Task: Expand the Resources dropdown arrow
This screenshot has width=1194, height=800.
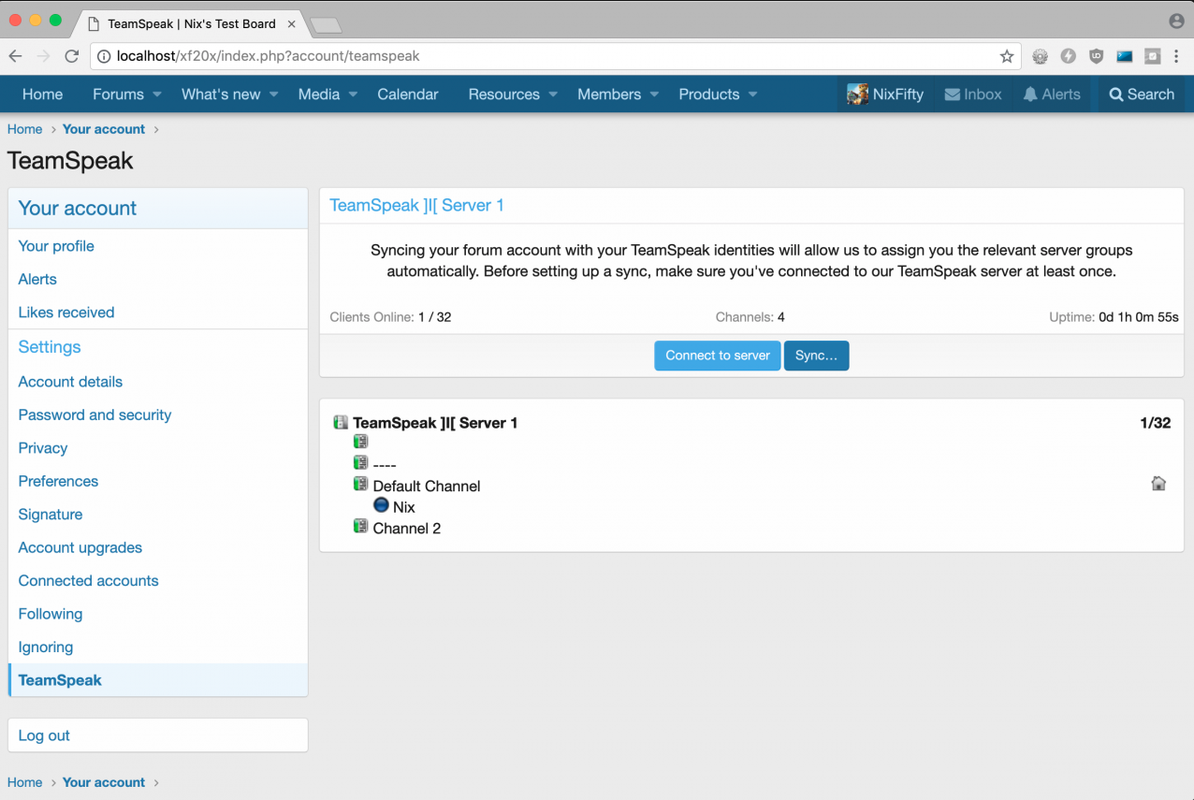Action: point(553,94)
